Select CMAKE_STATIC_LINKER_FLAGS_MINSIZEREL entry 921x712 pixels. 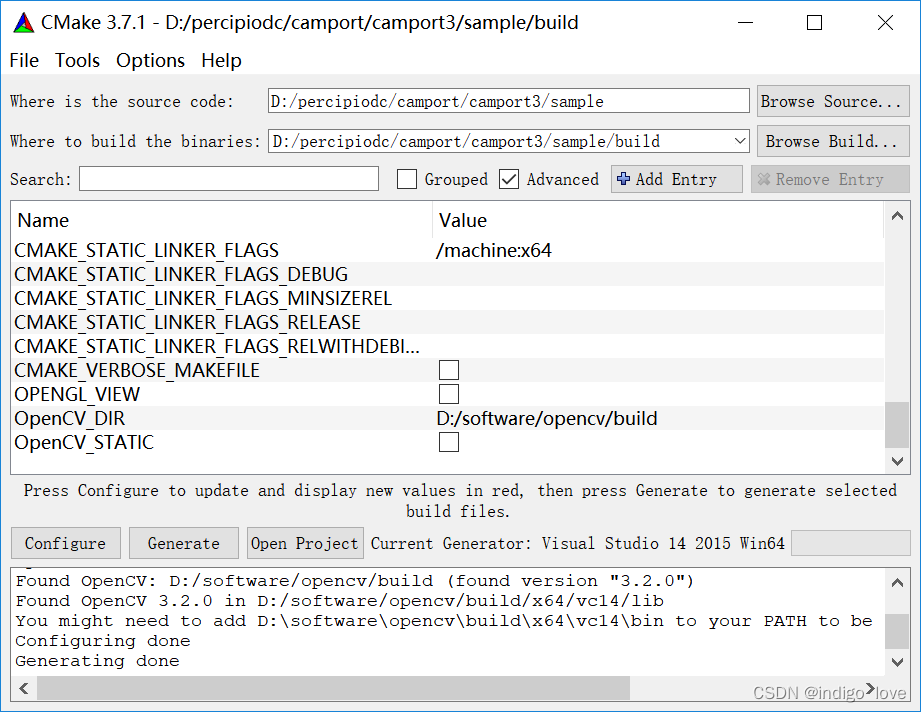click(203, 298)
